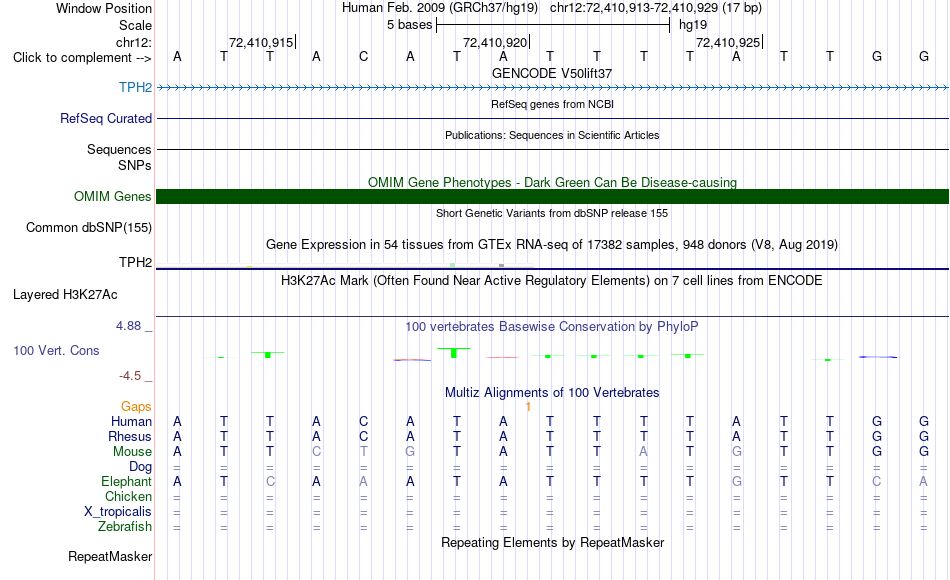
Task: Open the RefSeq Curated track label
Action: click(x=105, y=118)
